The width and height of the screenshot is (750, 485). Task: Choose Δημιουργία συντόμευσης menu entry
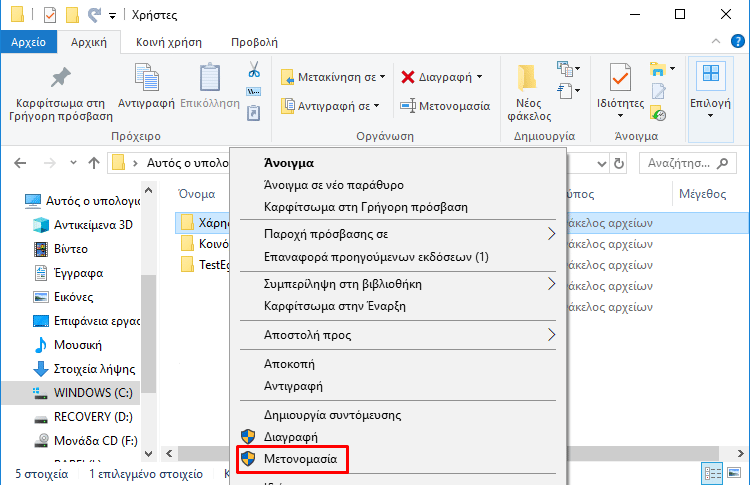tap(397, 415)
